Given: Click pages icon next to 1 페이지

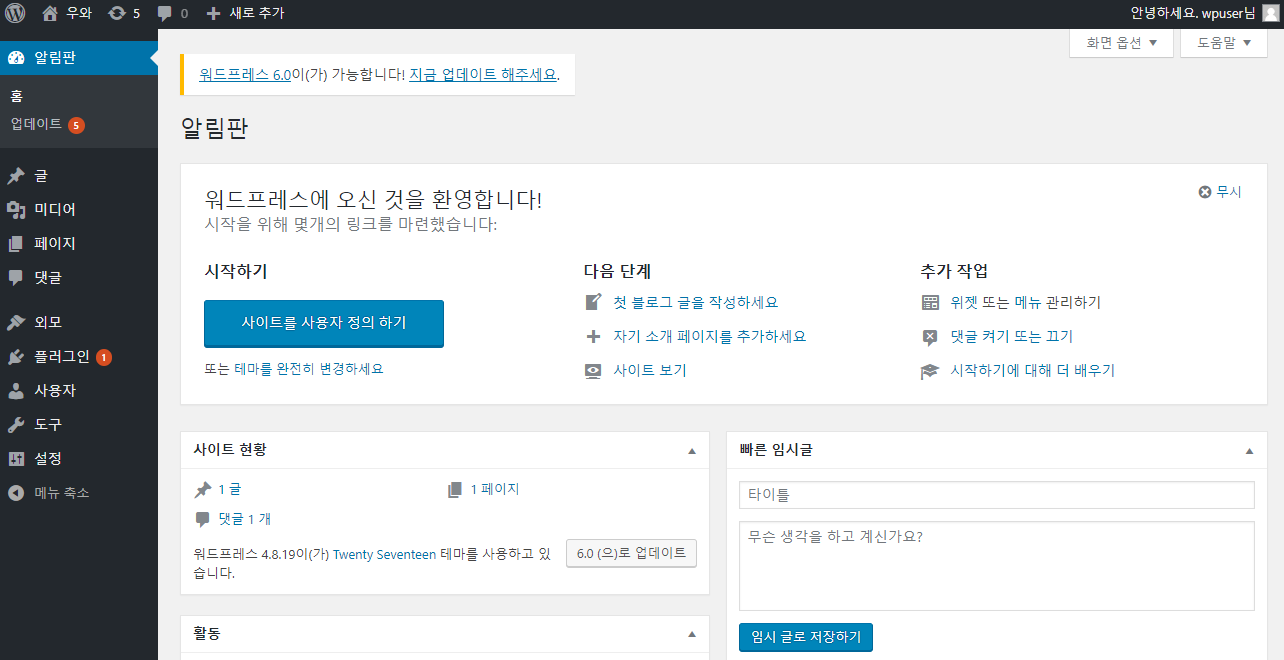Looking at the screenshot, I should [455, 490].
